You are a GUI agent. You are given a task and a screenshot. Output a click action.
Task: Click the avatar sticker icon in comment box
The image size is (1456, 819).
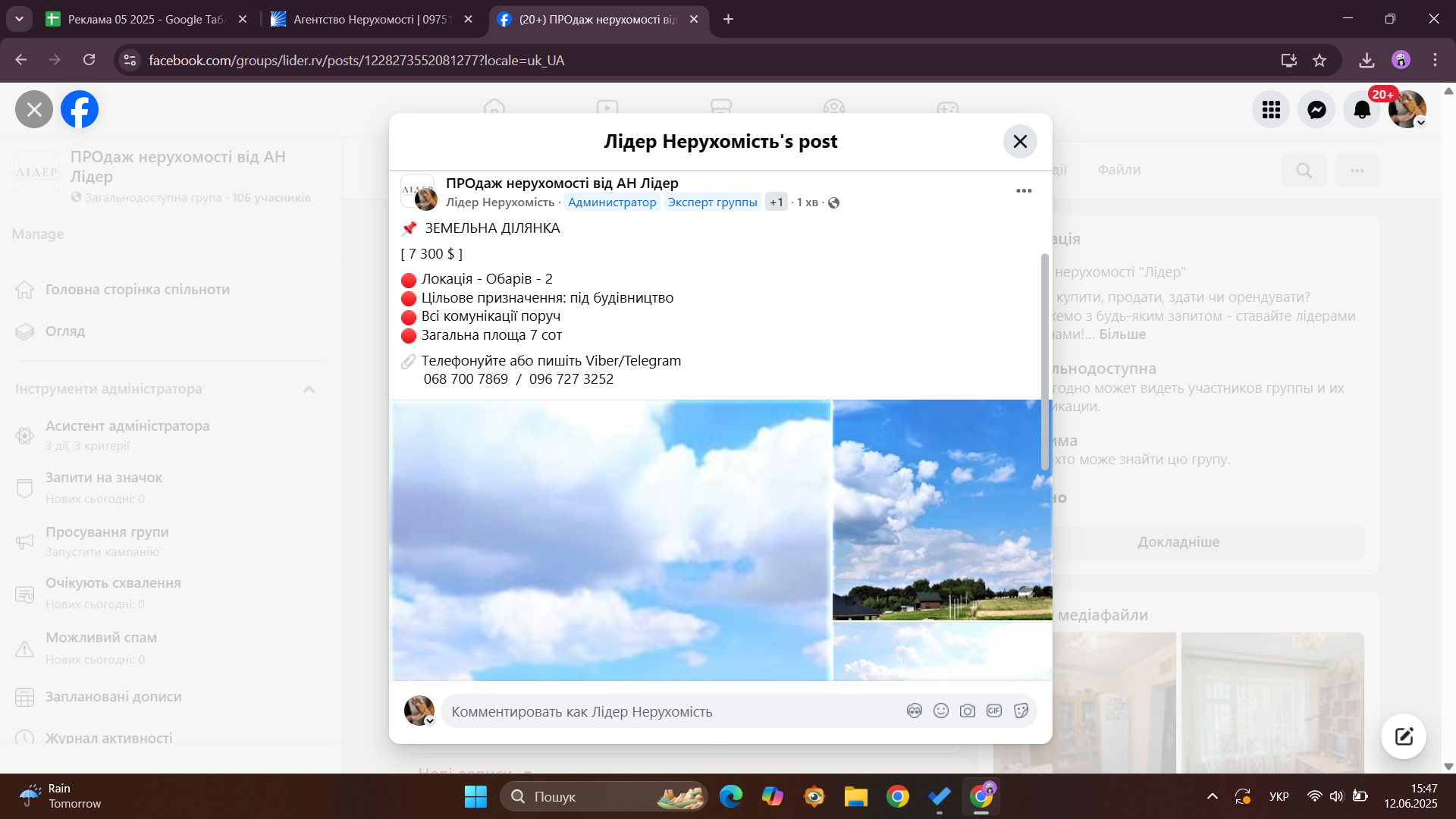coord(914,711)
